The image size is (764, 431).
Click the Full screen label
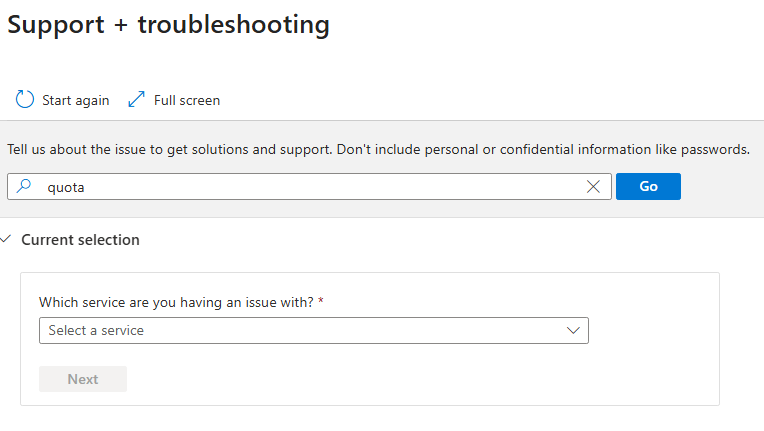[x=187, y=100]
